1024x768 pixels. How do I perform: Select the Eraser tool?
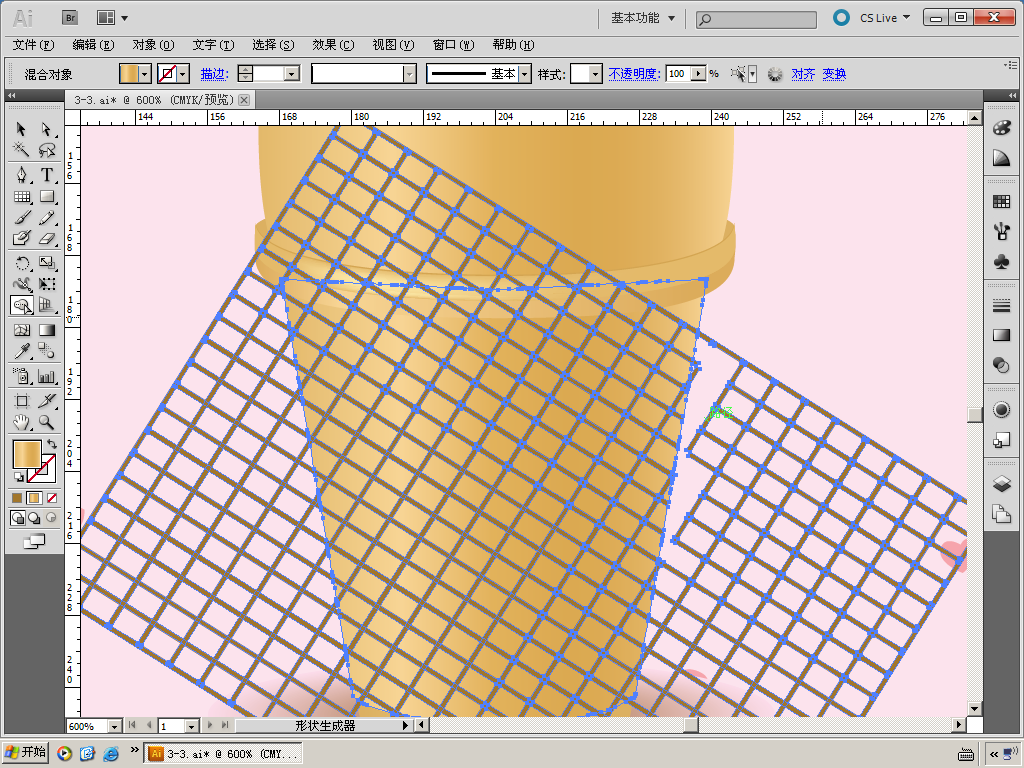(x=46, y=238)
